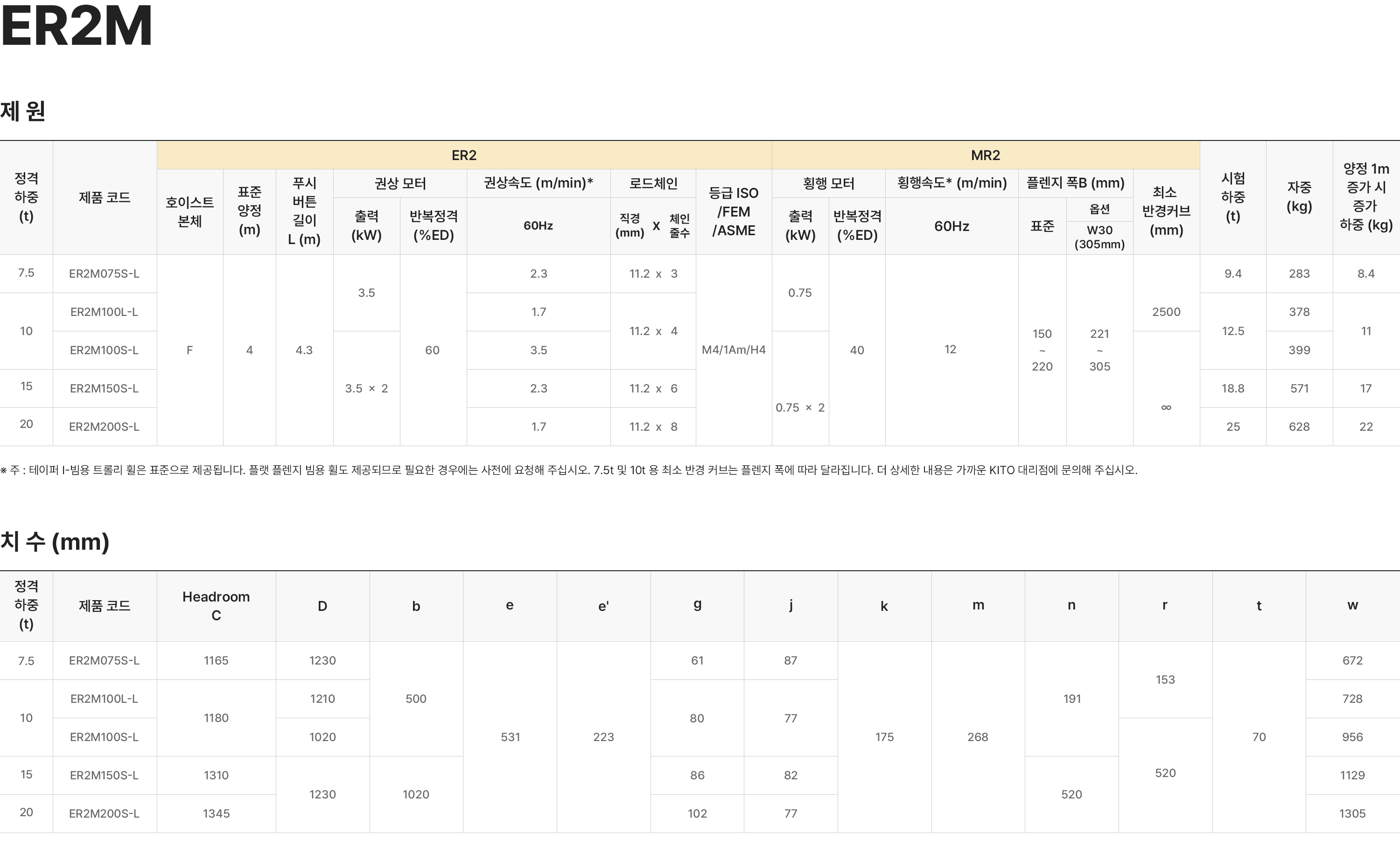Click the 1305 value in the w column
The height and width of the screenshot is (868, 1400).
pyautogui.click(x=1352, y=813)
